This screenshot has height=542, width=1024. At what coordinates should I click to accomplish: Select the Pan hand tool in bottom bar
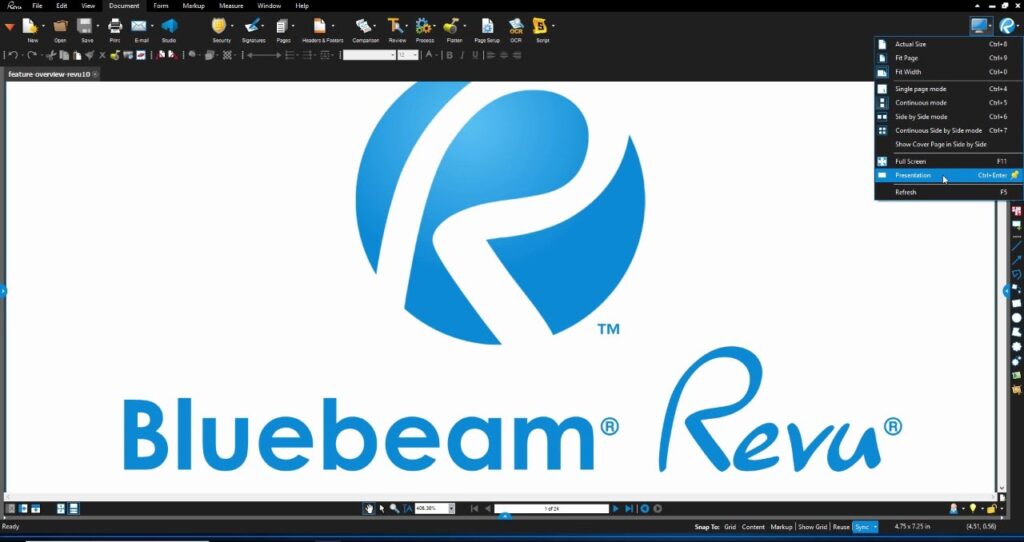click(369, 509)
